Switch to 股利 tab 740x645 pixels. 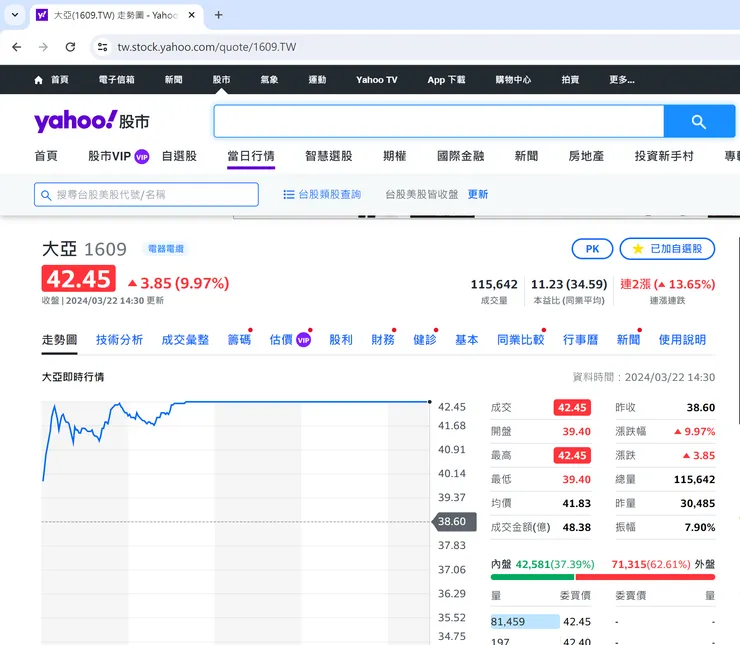341,340
